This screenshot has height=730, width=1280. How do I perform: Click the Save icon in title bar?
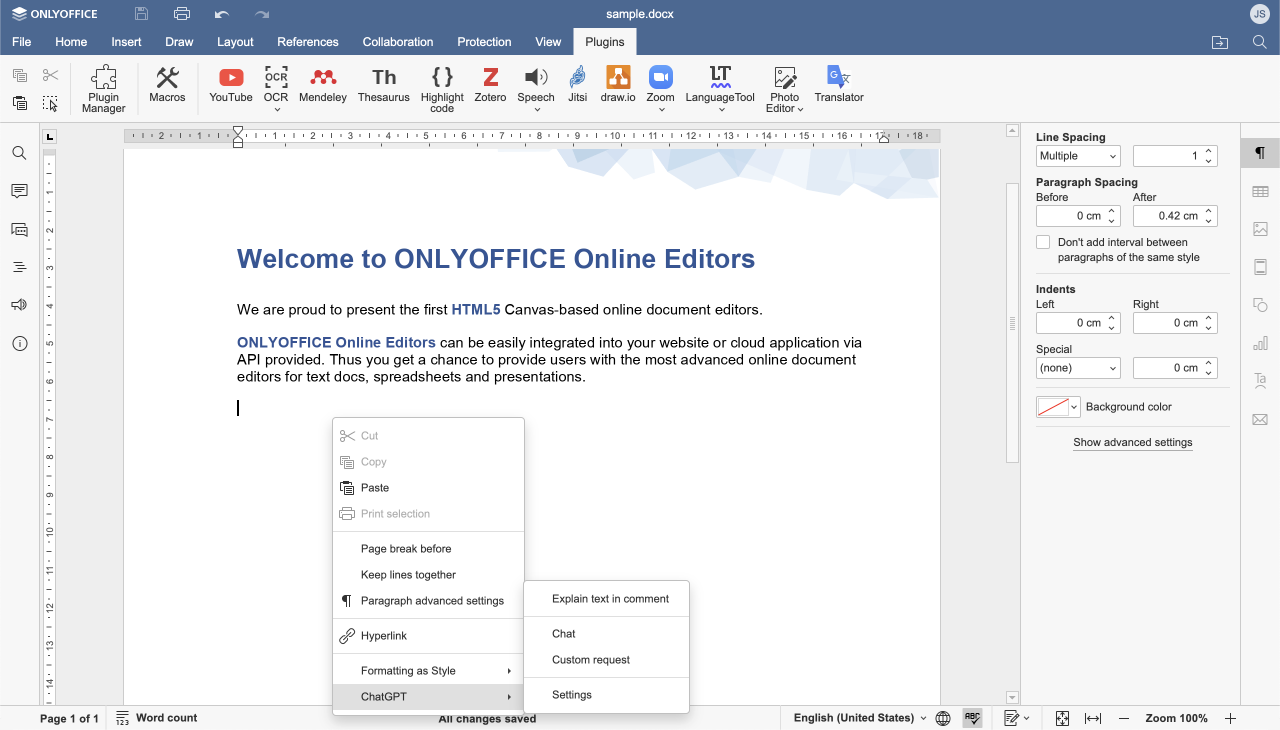click(142, 14)
